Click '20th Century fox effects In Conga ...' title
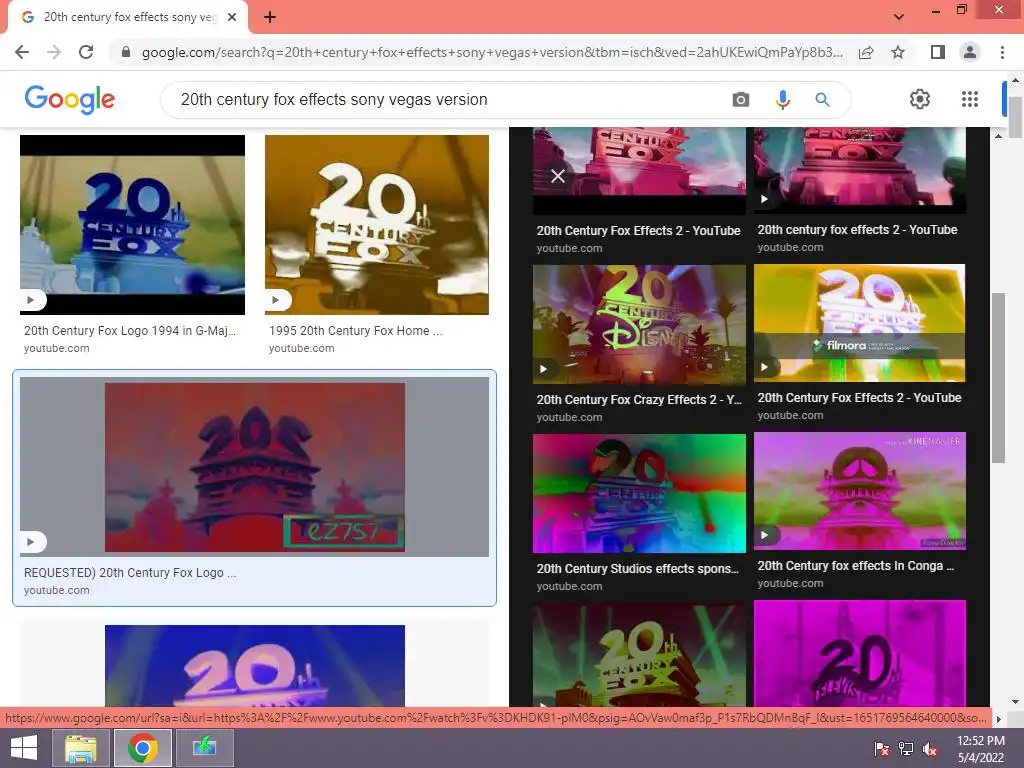Image resolution: width=1024 pixels, height=768 pixels. click(856, 566)
